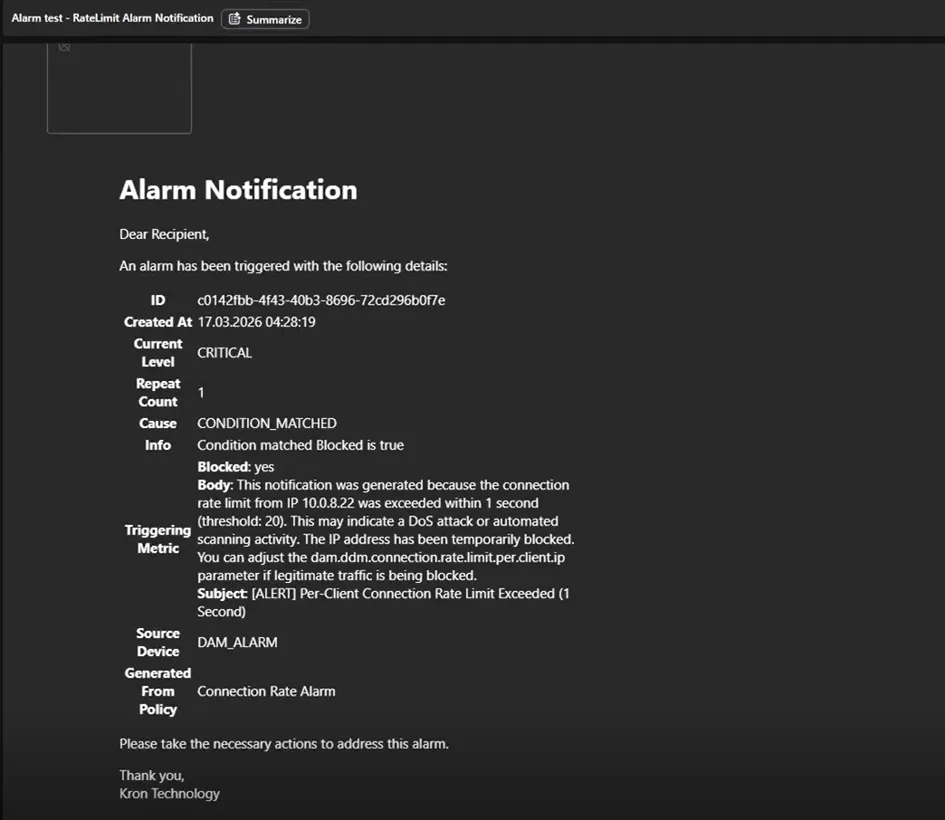The height and width of the screenshot is (820, 945).
Task: Click the 'Blocked: yes' line
Action: click(x=236, y=467)
